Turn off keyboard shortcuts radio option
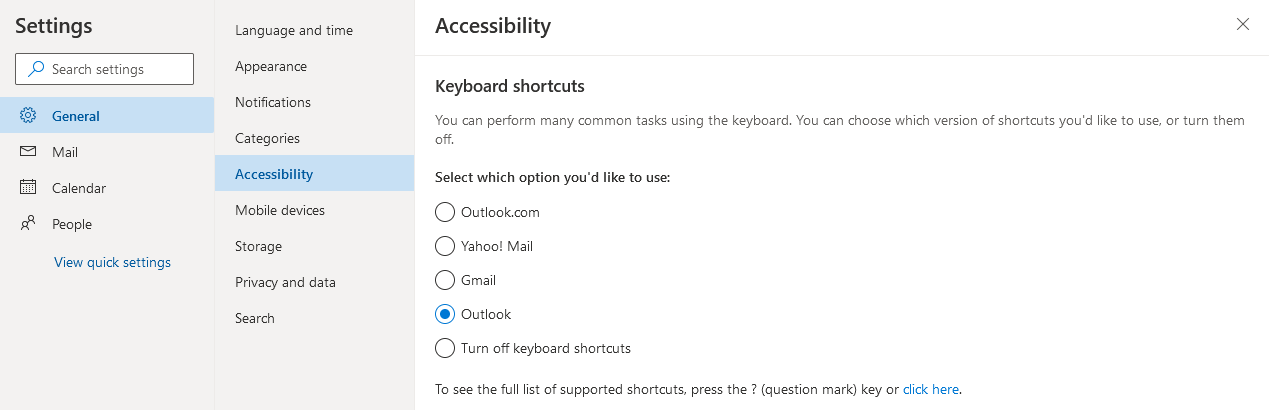The width and height of the screenshot is (1269, 410). [x=445, y=348]
